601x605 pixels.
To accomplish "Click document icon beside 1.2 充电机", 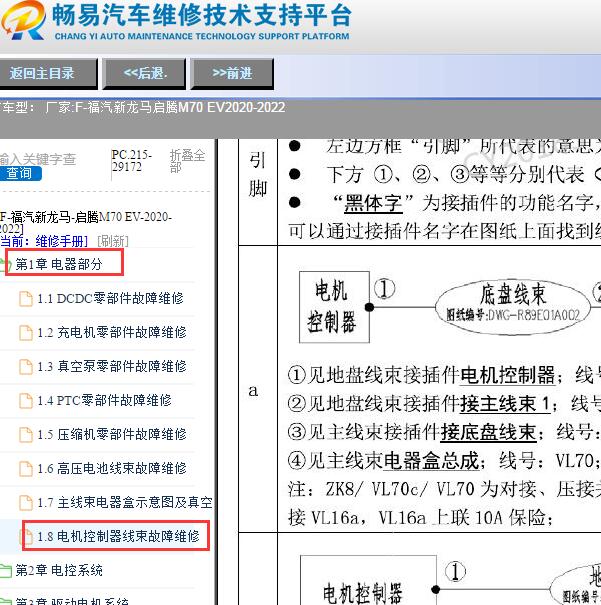I will coord(26,333).
